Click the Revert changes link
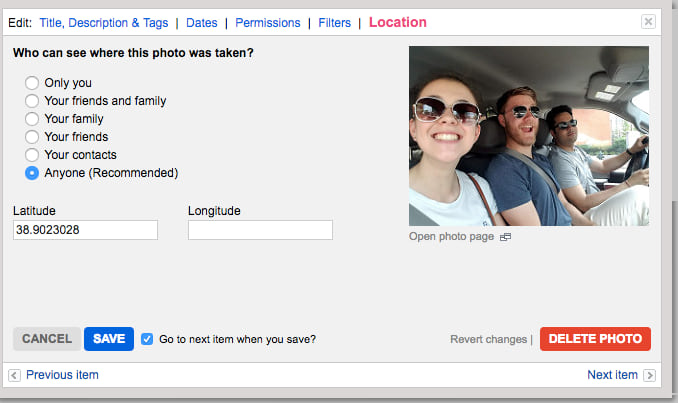 tap(488, 340)
